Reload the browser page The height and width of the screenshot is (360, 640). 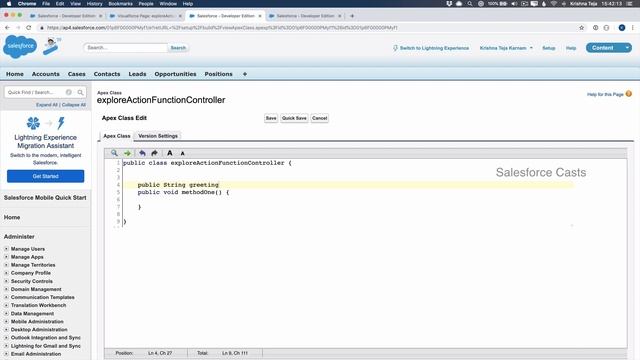pyautogui.click(x=29, y=28)
